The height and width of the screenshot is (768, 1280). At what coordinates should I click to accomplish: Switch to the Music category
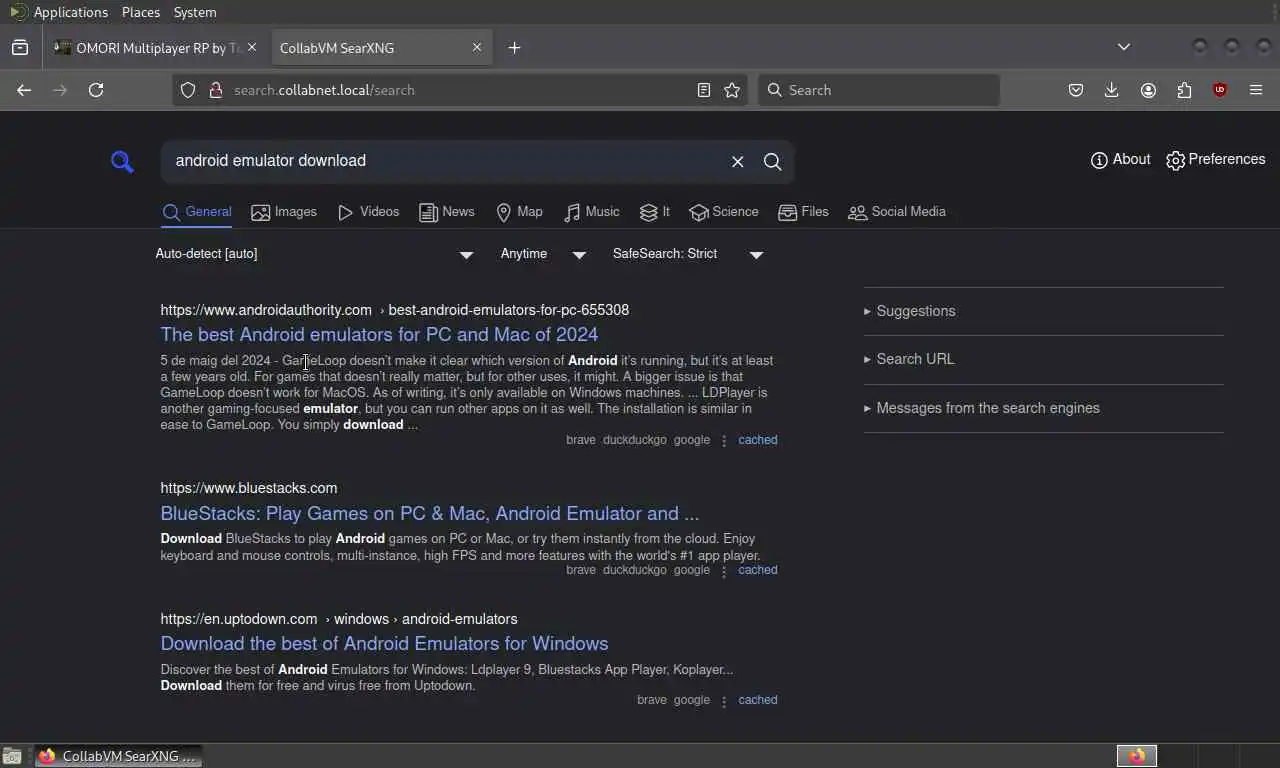tap(591, 212)
